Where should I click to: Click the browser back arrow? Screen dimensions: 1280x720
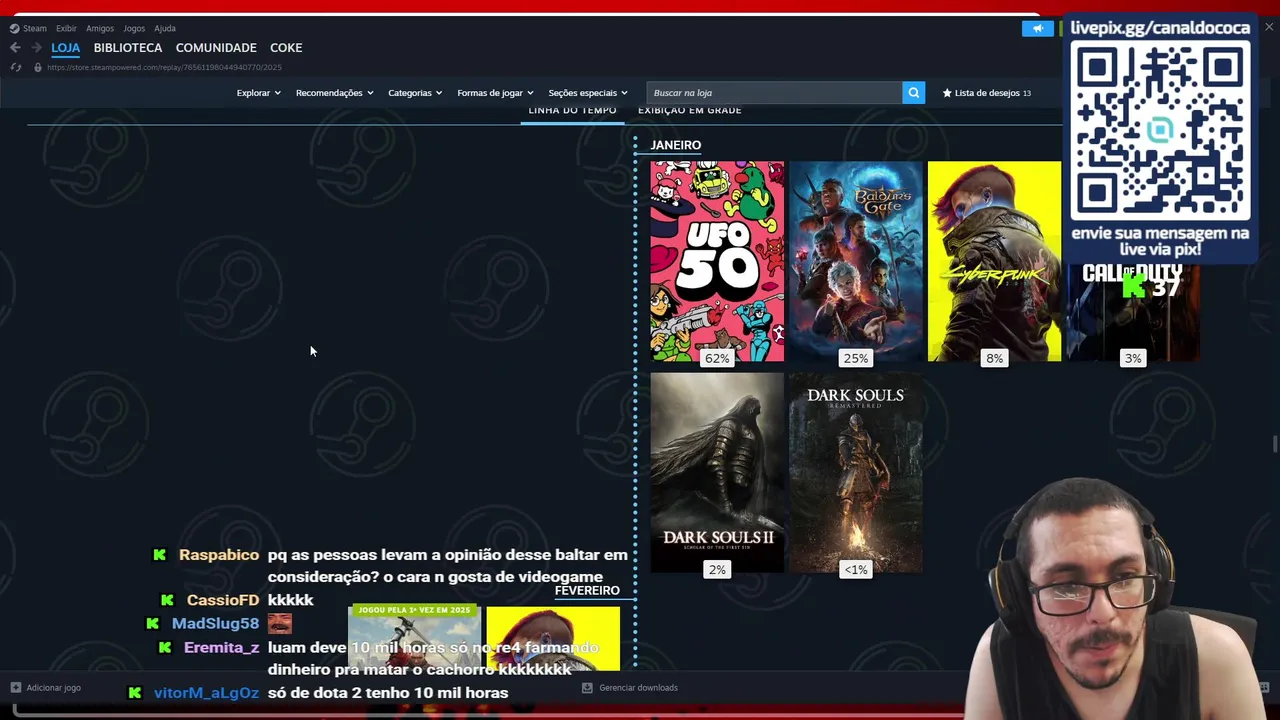pyautogui.click(x=15, y=47)
